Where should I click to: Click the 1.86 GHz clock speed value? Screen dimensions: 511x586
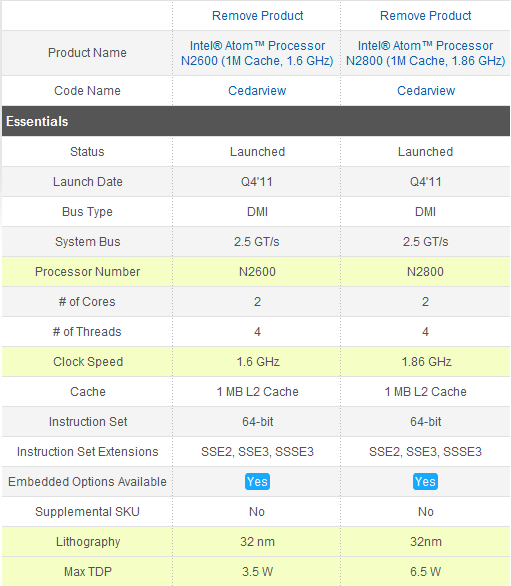[x=426, y=362]
